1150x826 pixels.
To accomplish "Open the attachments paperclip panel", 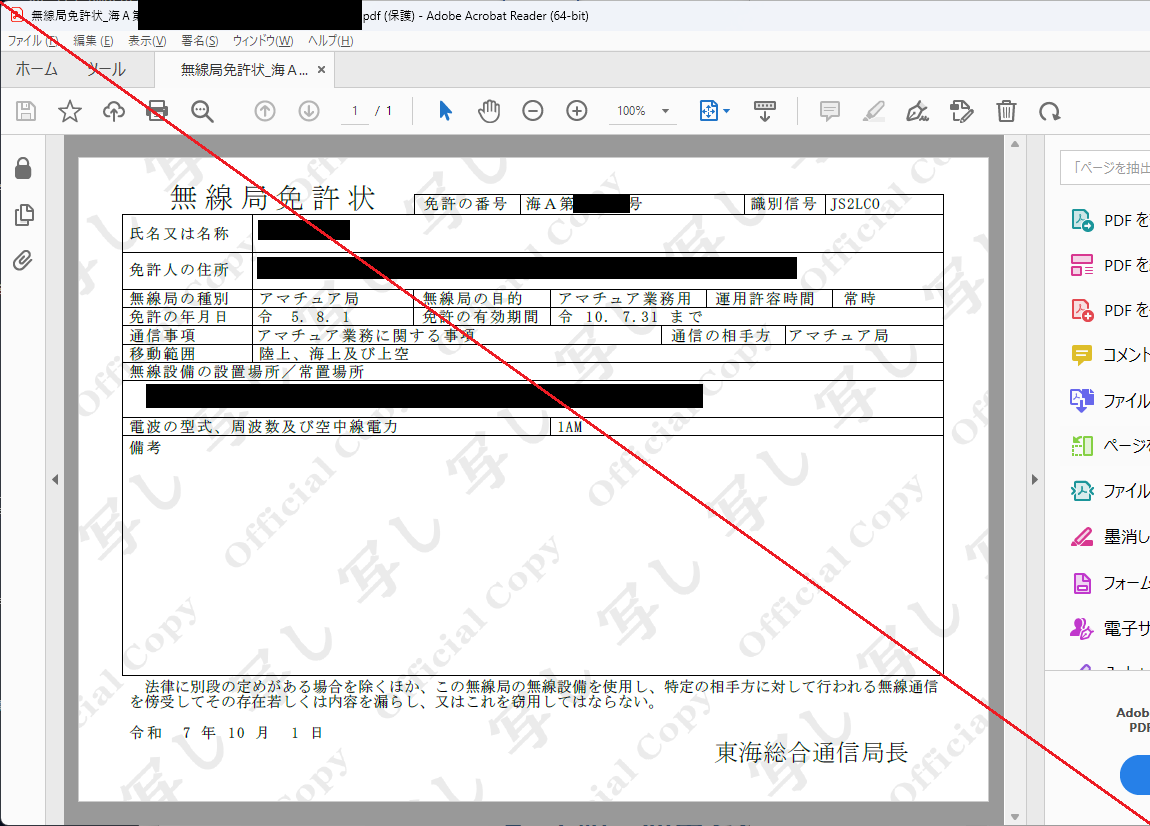I will [24, 261].
